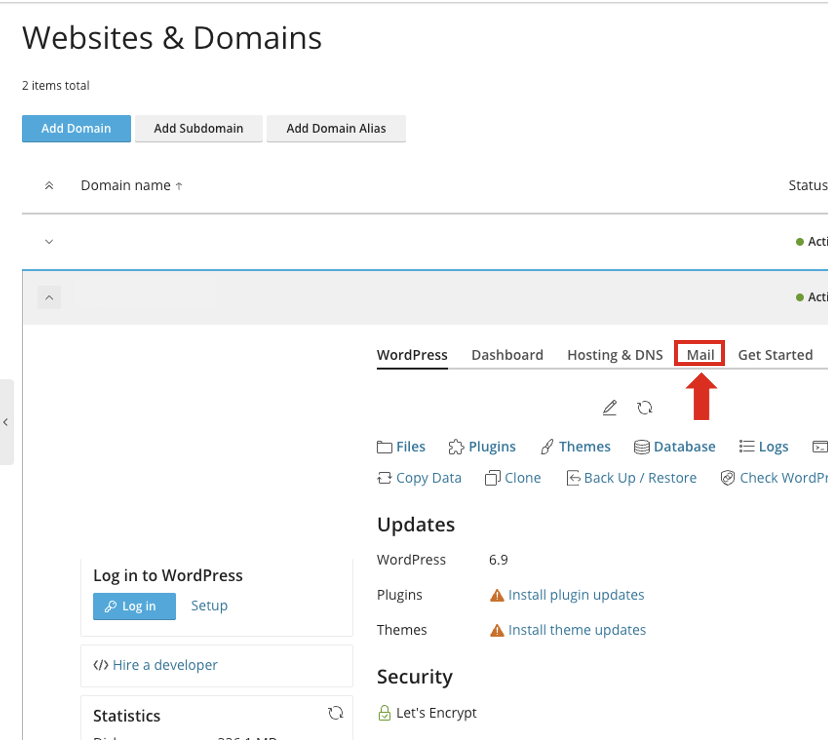The height and width of the screenshot is (740, 828).
Task: Open Back Up / Restore
Action: click(631, 478)
